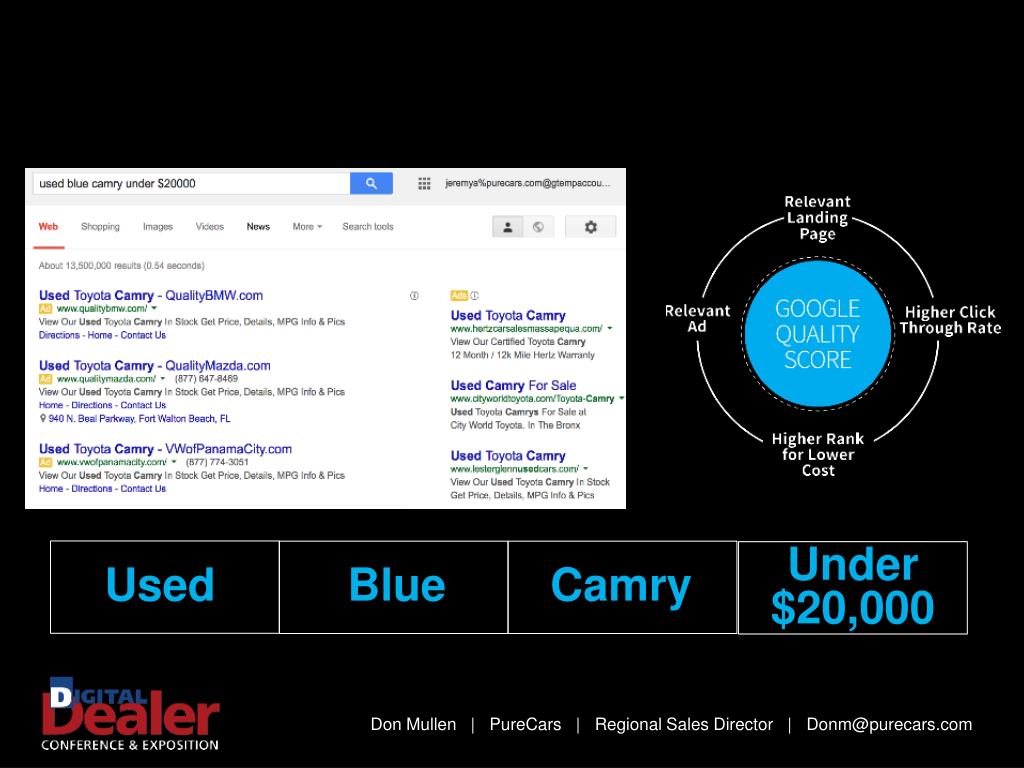Expand dropdown arrow after www.vwofpanamacity.com/

click(x=174, y=462)
